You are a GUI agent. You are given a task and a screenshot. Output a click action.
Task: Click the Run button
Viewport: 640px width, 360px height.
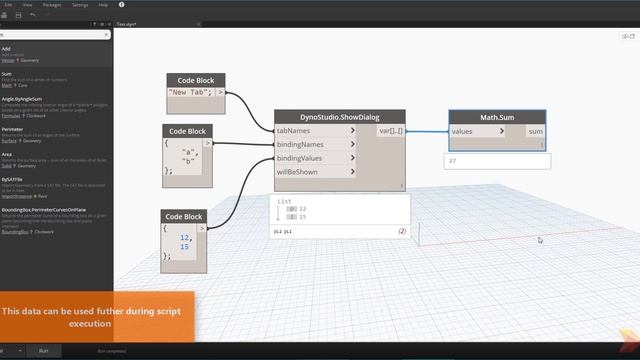(44, 351)
